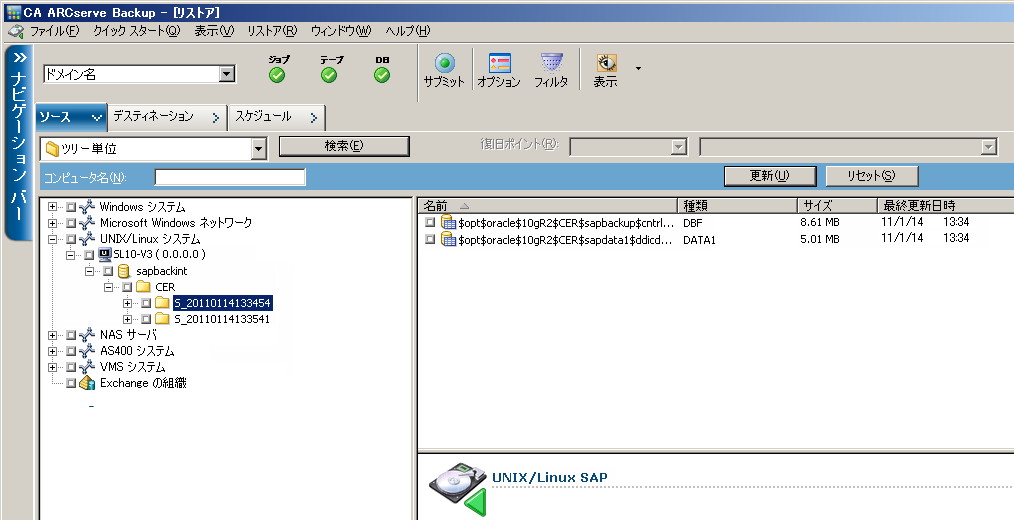Open the ヘルプ(H) menu

[407, 30]
